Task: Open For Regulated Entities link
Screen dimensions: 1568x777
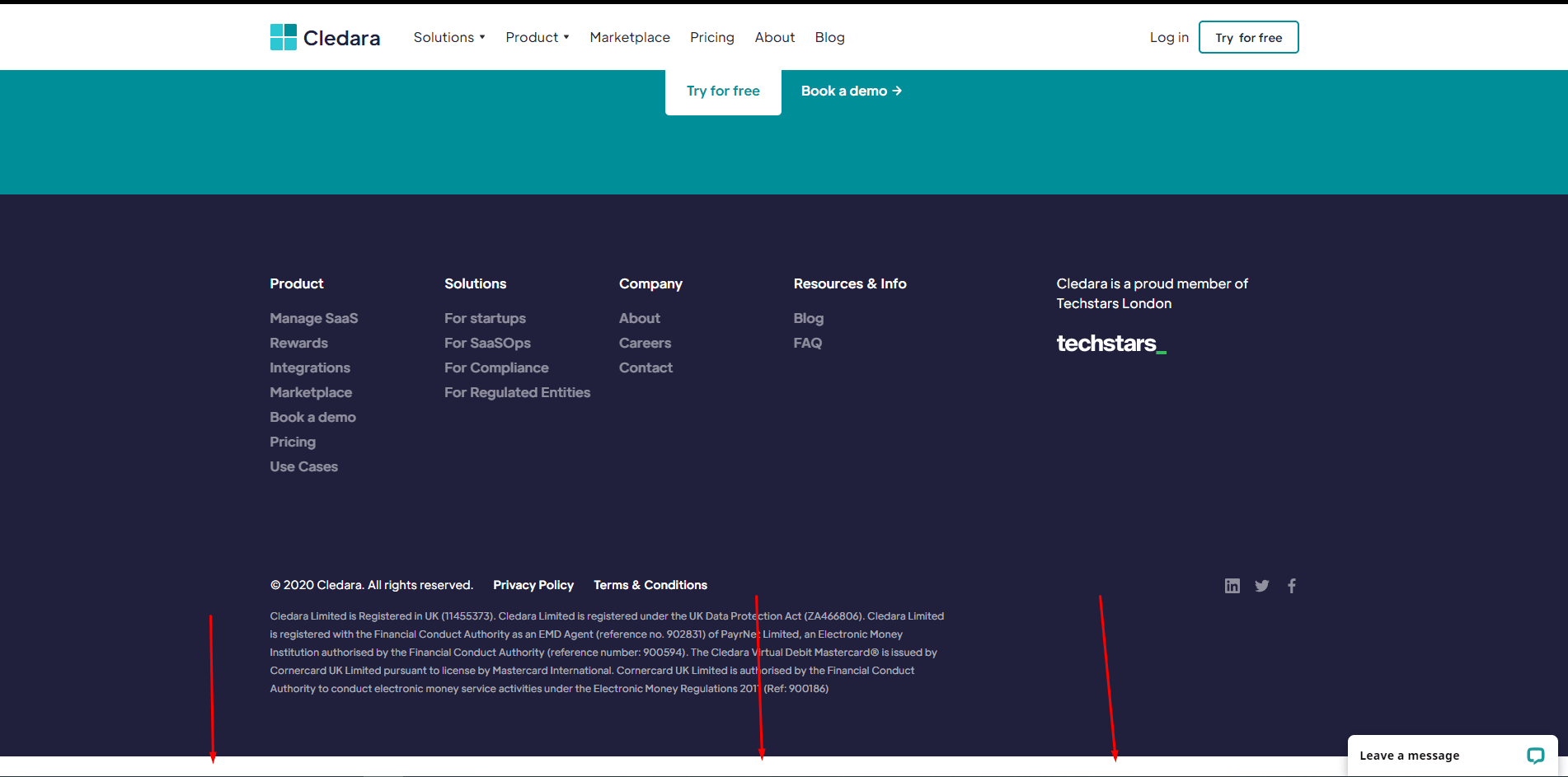Action: (x=518, y=392)
